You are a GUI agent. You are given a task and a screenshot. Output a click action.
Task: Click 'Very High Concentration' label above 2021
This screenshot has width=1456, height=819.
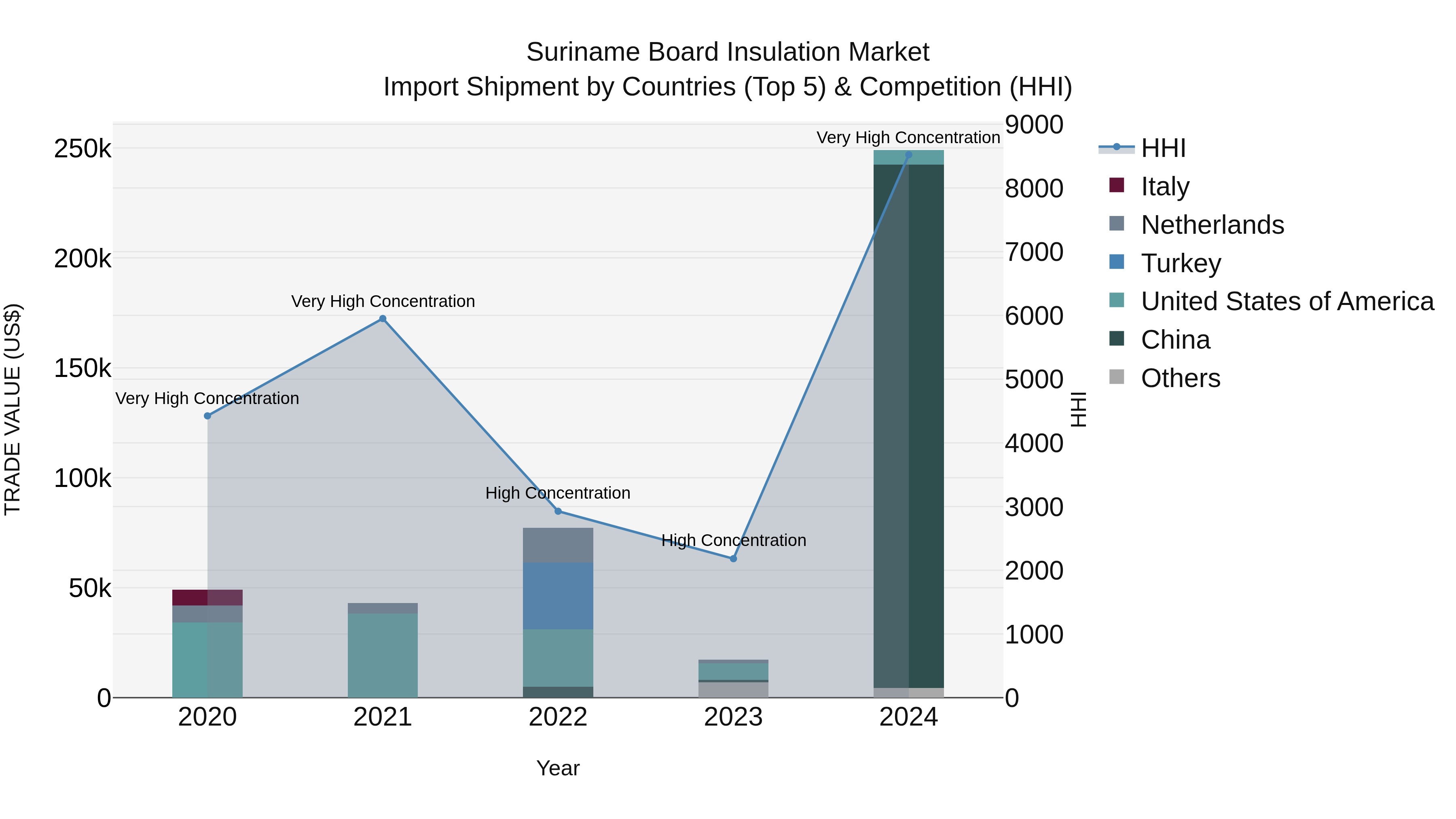click(x=383, y=301)
